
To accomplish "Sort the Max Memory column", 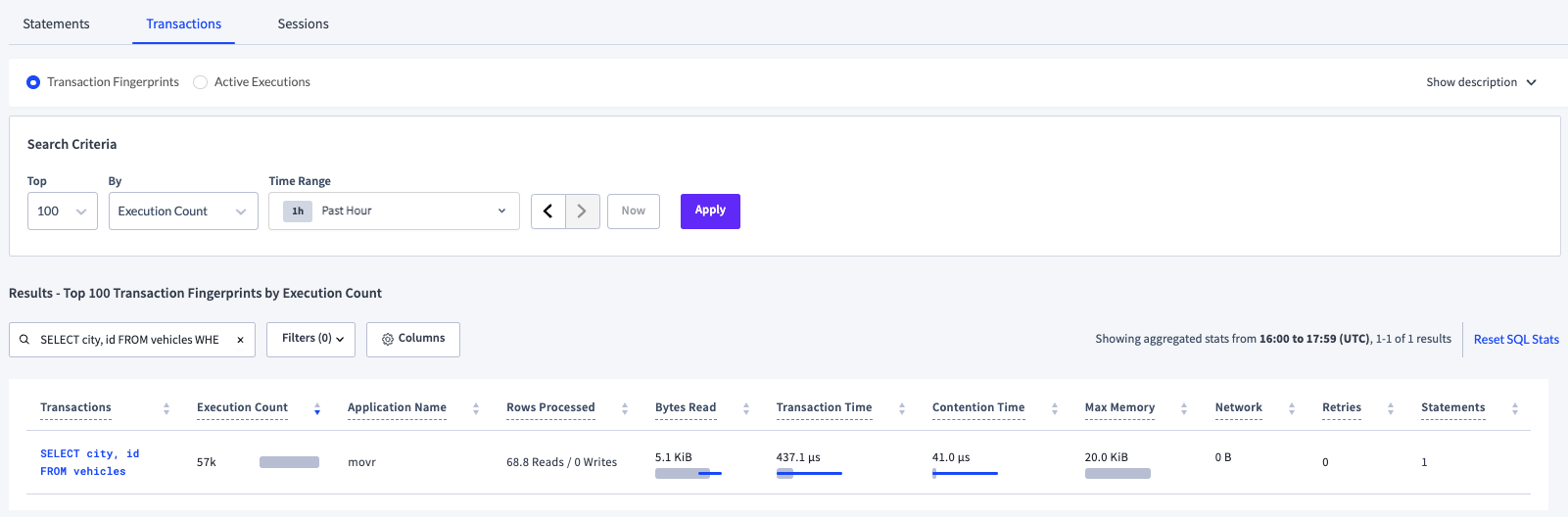I will (x=1184, y=409).
